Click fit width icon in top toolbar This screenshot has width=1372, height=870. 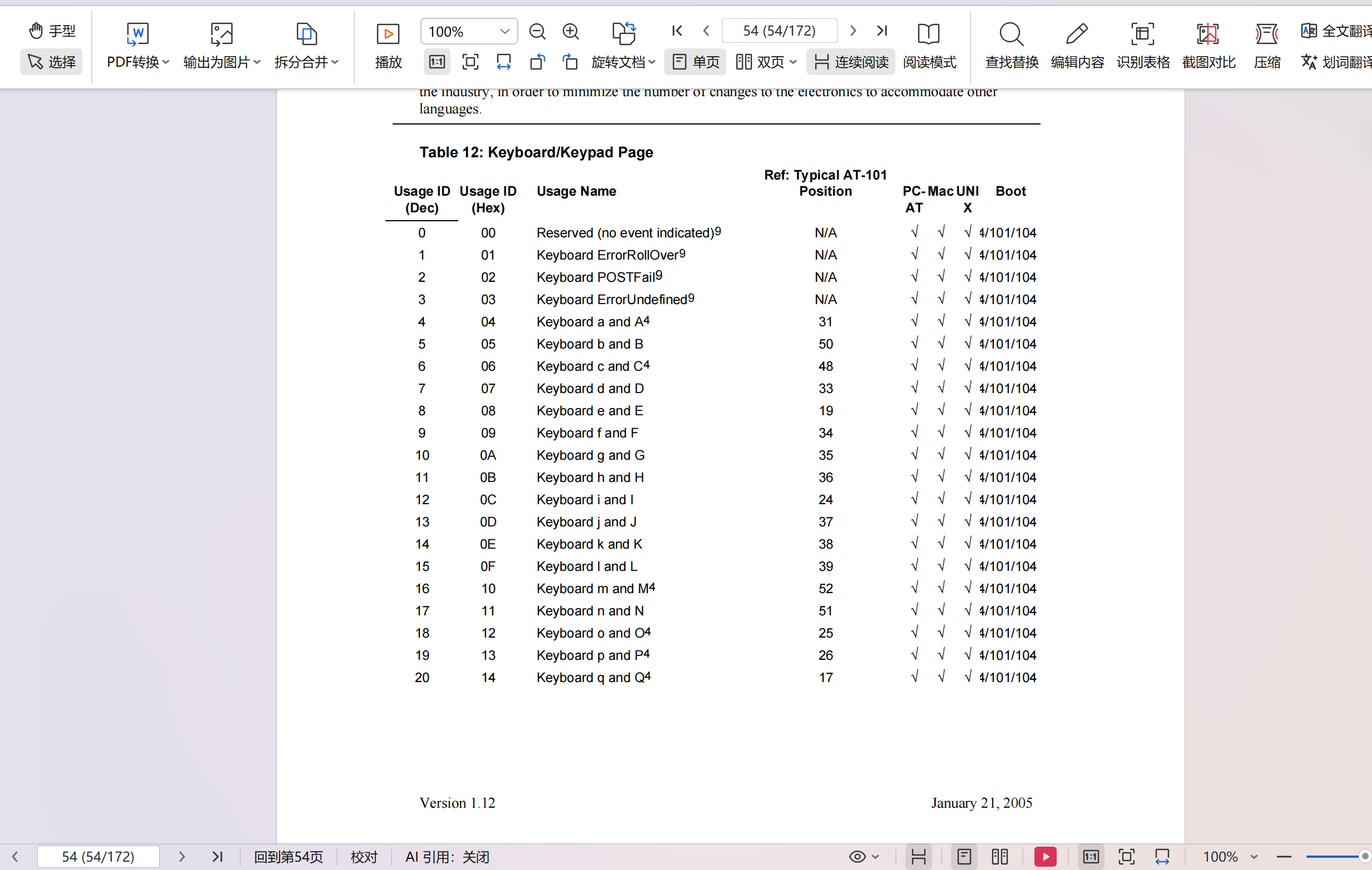pos(504,62)
